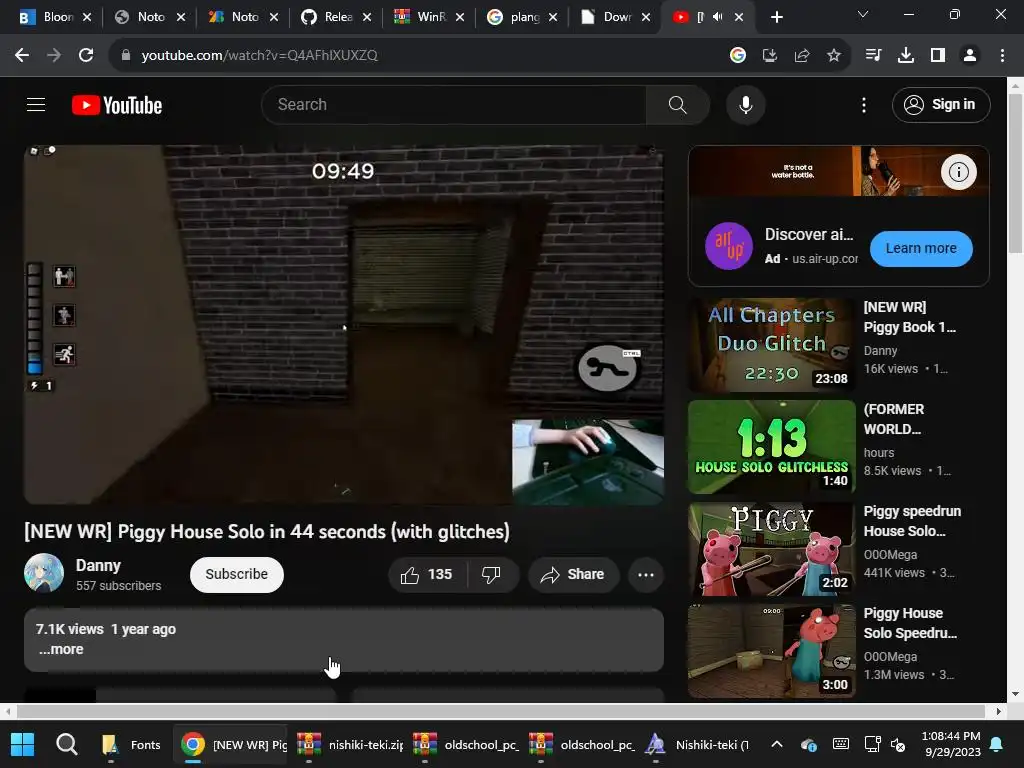Open the Fonts folder in taskbar
This screenshot has height=768, width=1024.
coord(131,744)
